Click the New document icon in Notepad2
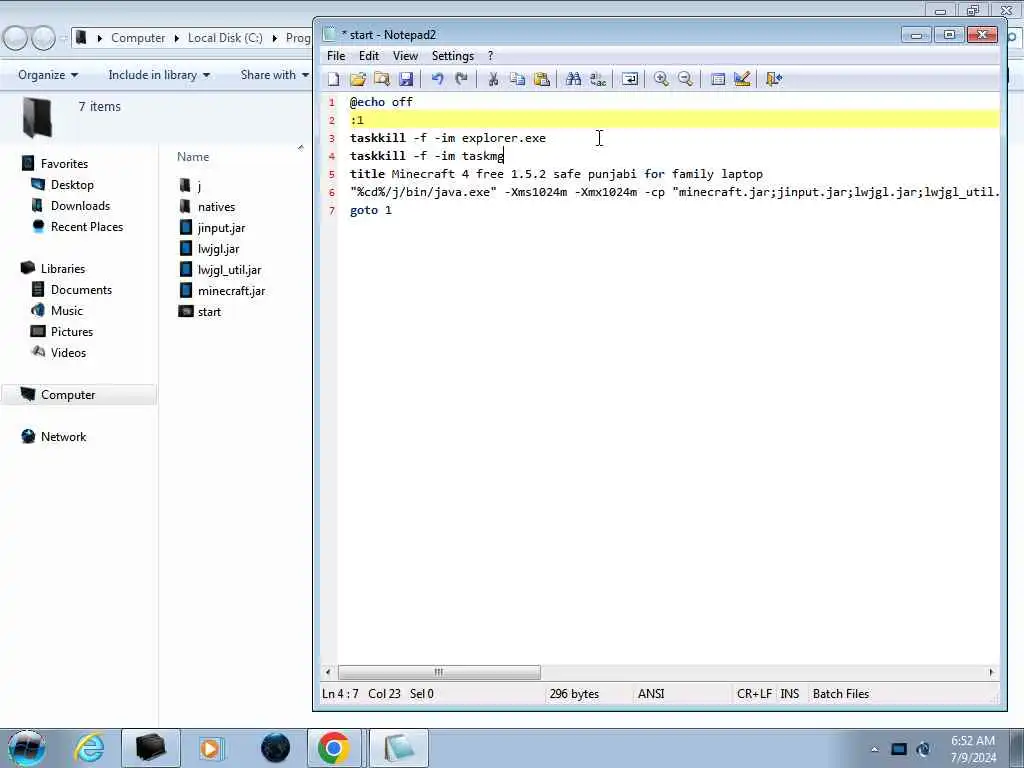The height and width of the screenshot is (768, 1024). pos(334,79)
